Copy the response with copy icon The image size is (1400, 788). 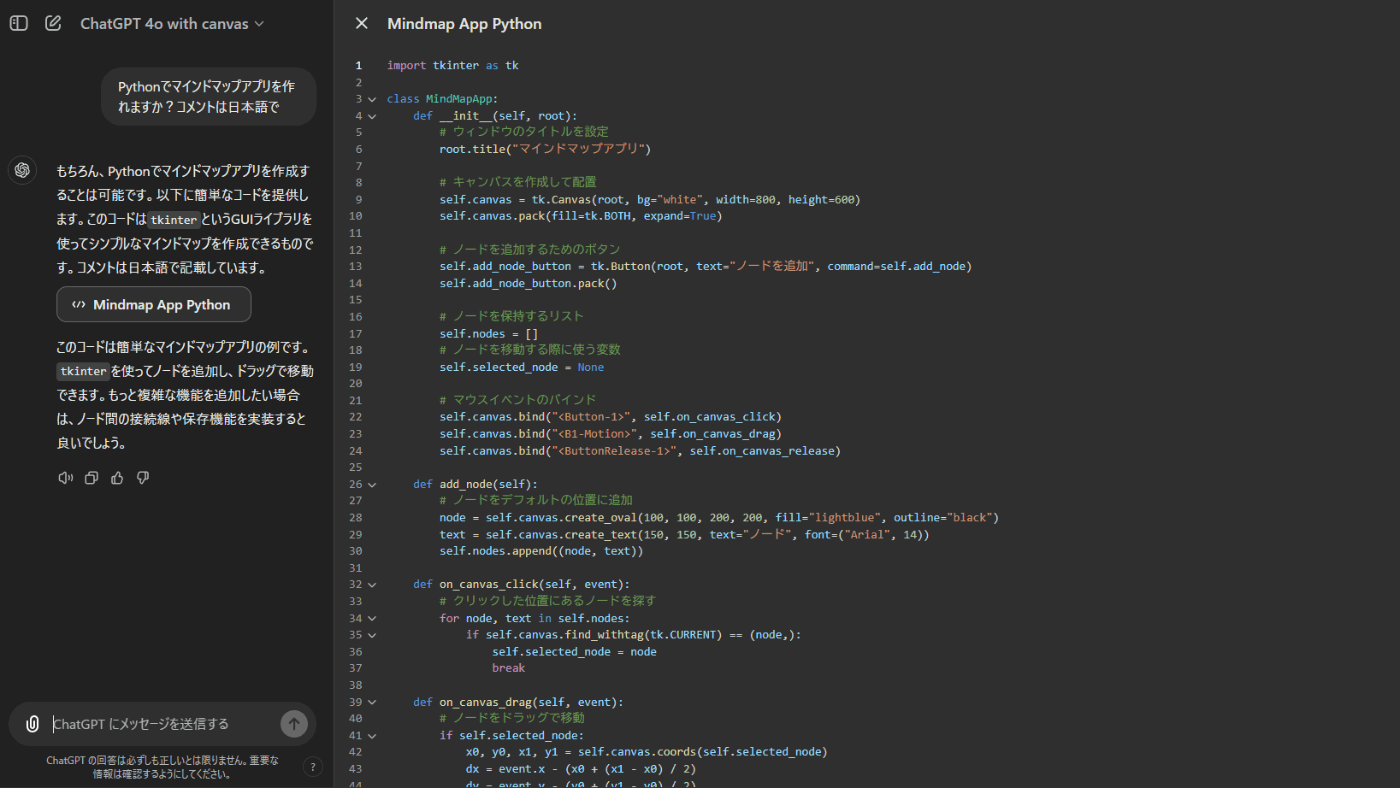(x=91, y=478)
